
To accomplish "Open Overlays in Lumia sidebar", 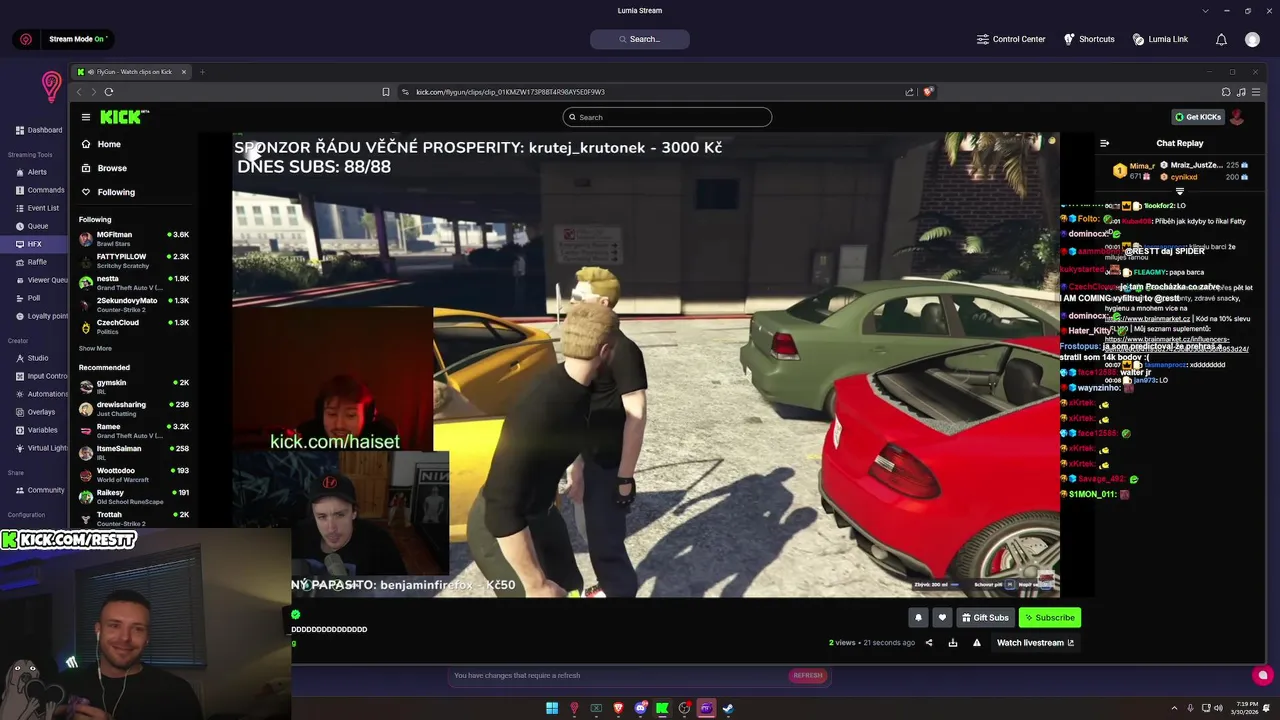I will coord(35,412).
